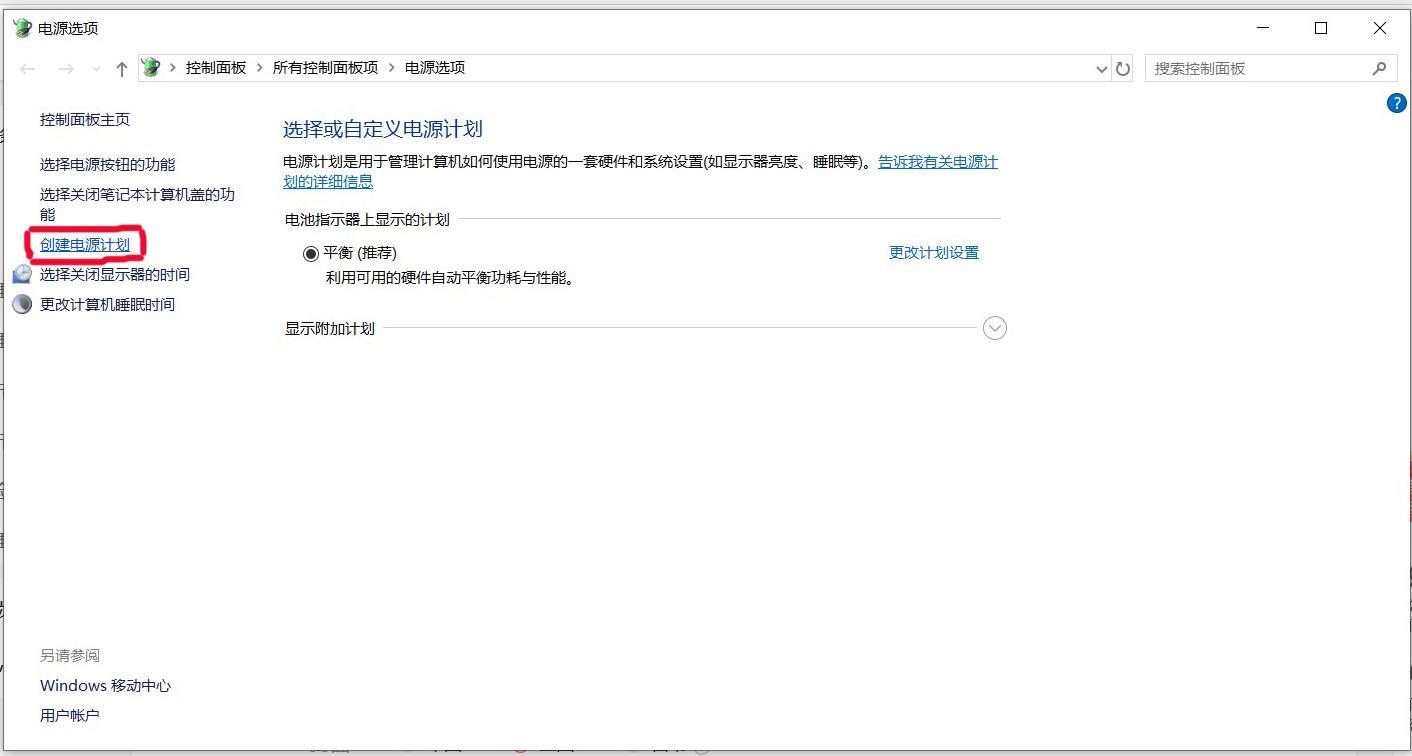Expand the address bar history dropdown

1101,69
